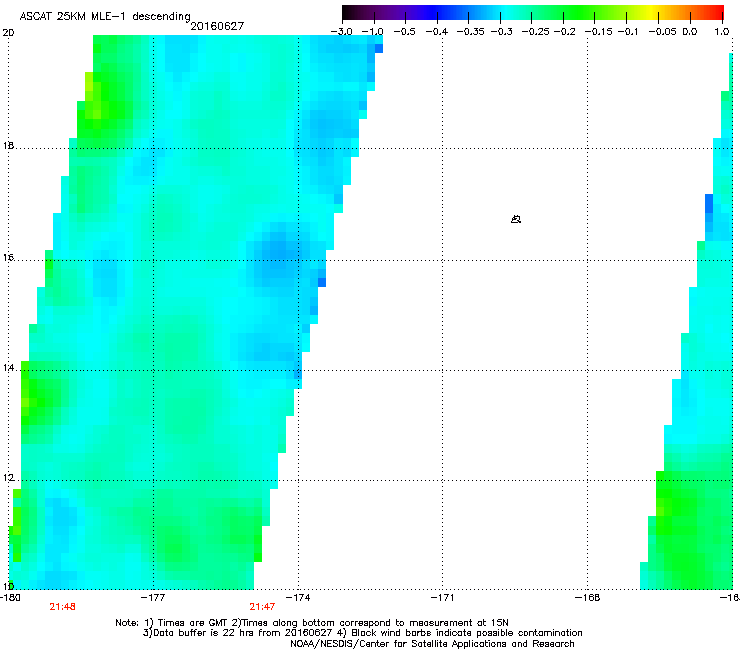Click the red time label 21:48
Viewport: 740px width, 650px height.
coord(62,607)
